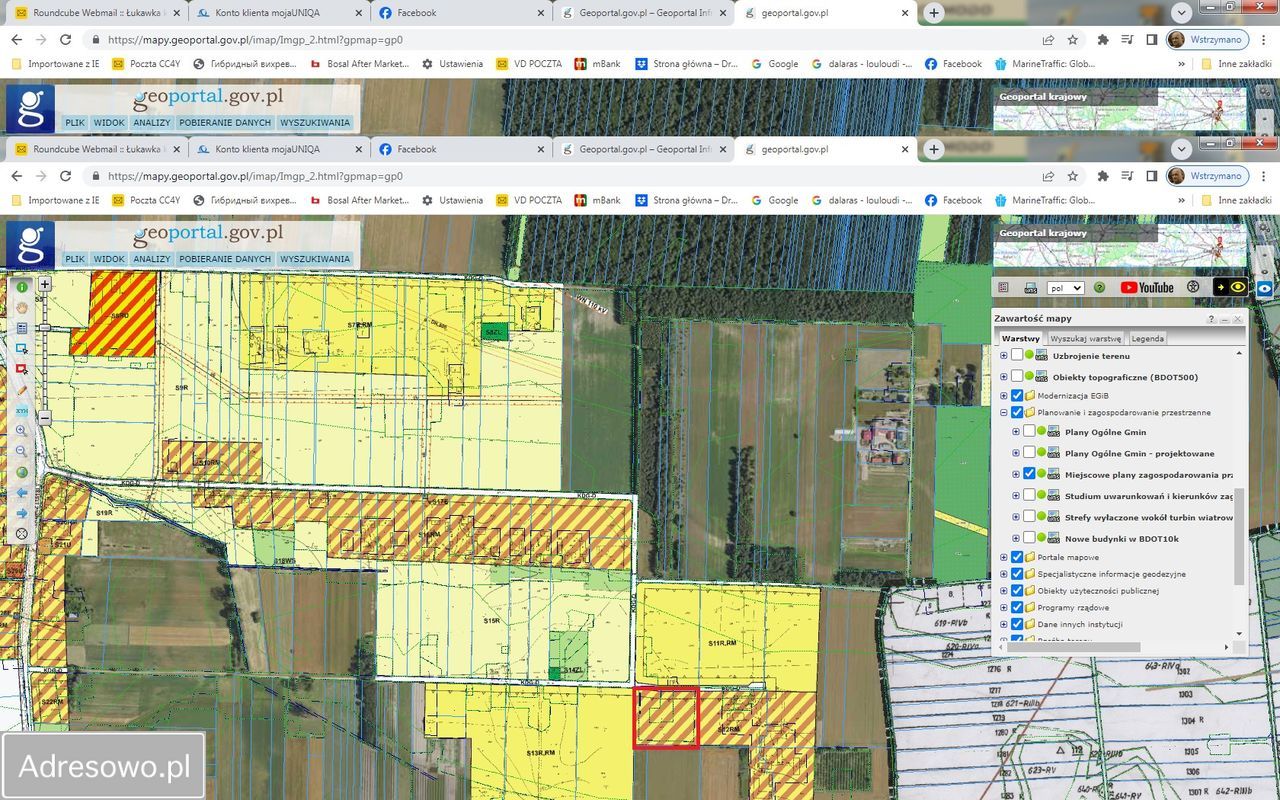Screen dimensions: 1280x800
Task: Switch to the Legenda tab
Action: 1147,338
